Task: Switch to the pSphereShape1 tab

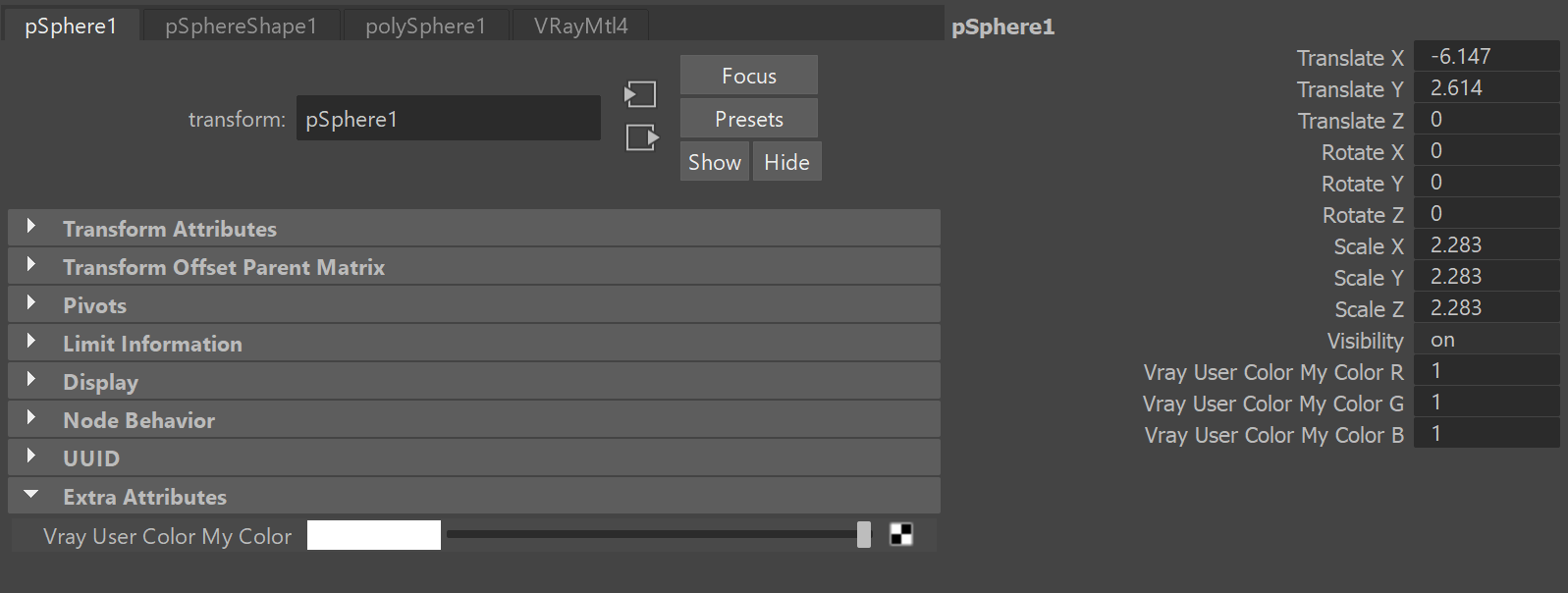Action: pyautogui.click(x=242, y=26)
